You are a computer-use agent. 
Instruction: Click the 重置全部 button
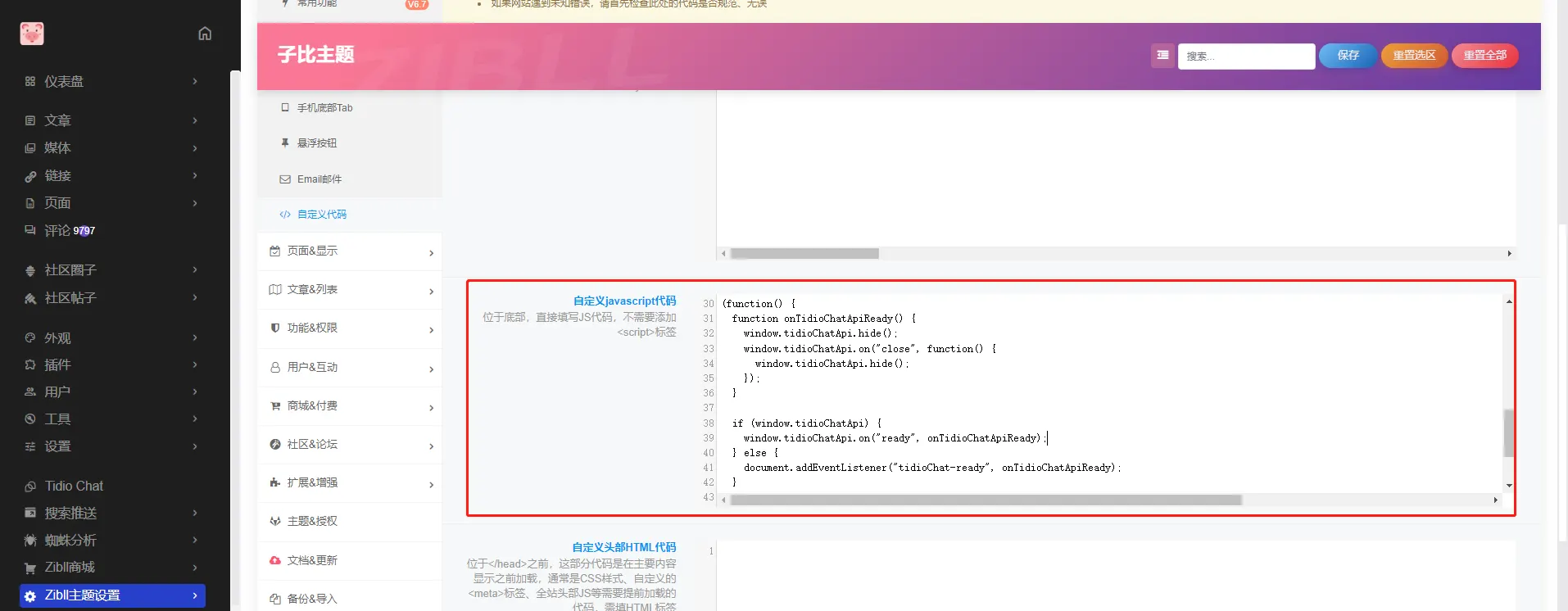click(1484, 56)
